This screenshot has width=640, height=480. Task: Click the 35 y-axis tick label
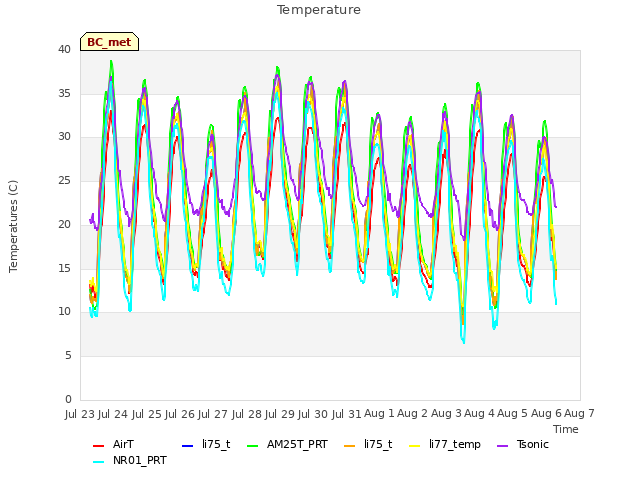click(x=64, y=93)
